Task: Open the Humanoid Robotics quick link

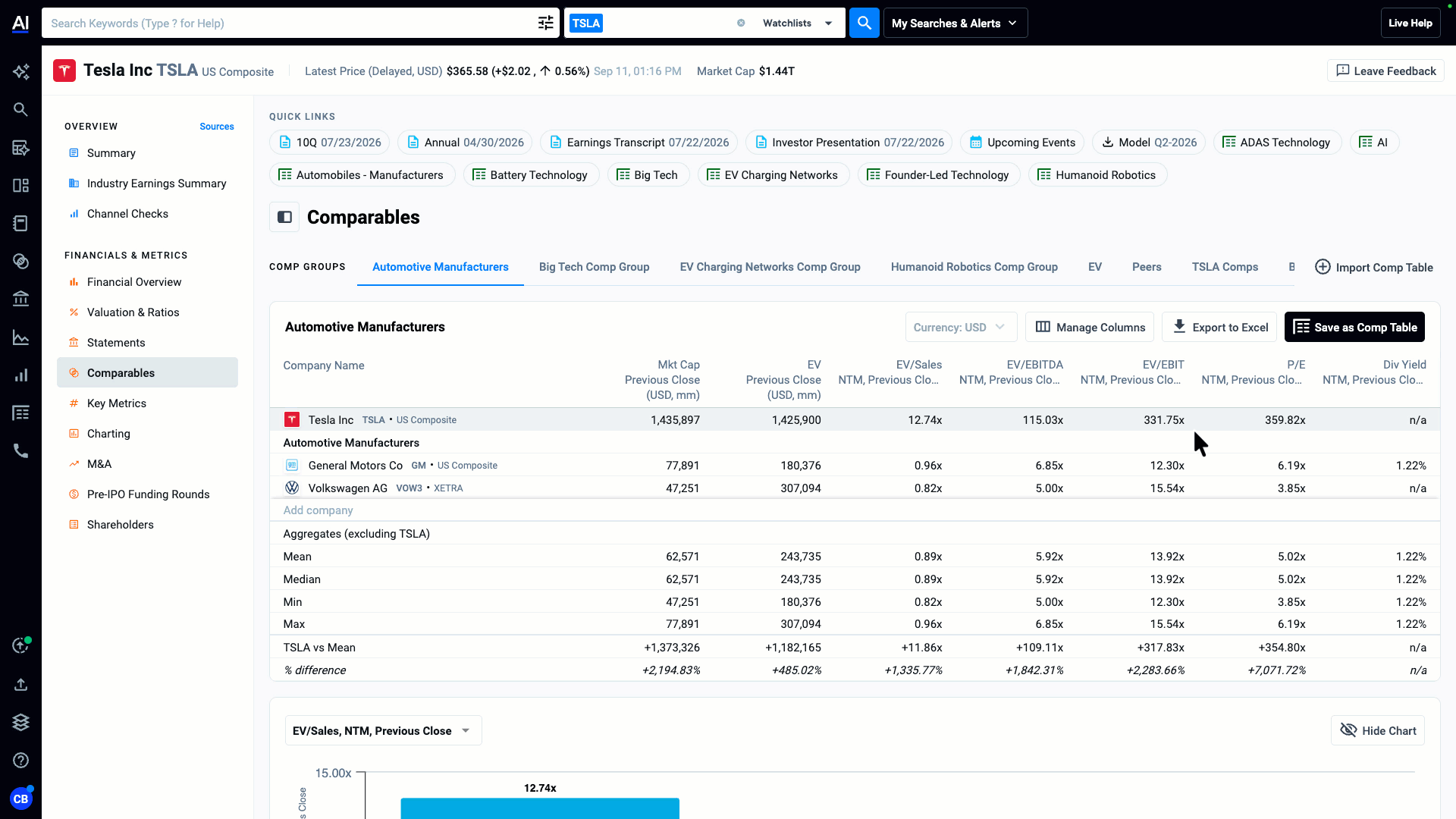Action: tap(1097, 175)
